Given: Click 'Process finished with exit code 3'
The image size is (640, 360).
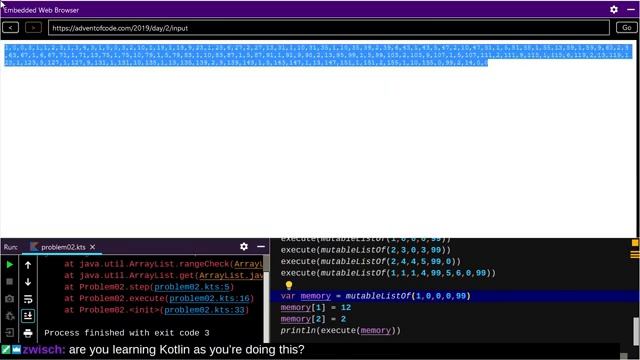Looking at the screenshot, I should click(x=127, y=333).
